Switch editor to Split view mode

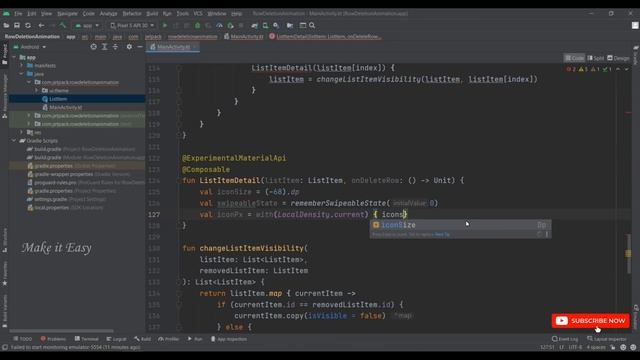pos(596,58)
